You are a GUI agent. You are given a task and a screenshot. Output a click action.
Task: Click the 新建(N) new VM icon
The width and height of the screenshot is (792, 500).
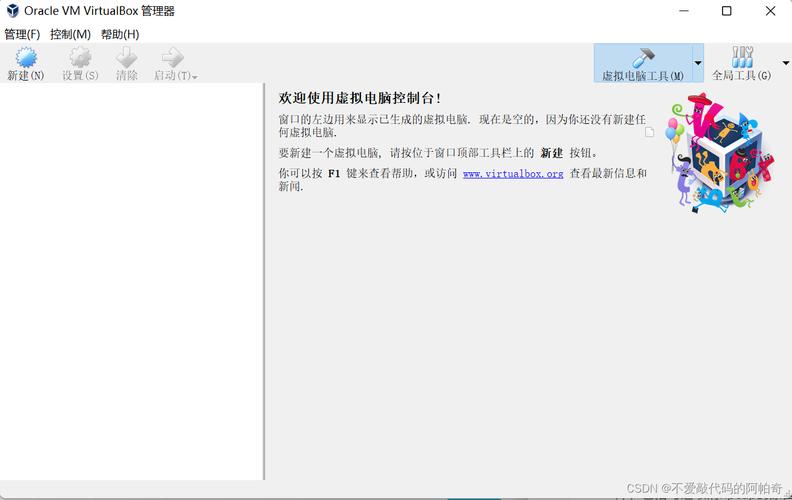tap(26, 58)
